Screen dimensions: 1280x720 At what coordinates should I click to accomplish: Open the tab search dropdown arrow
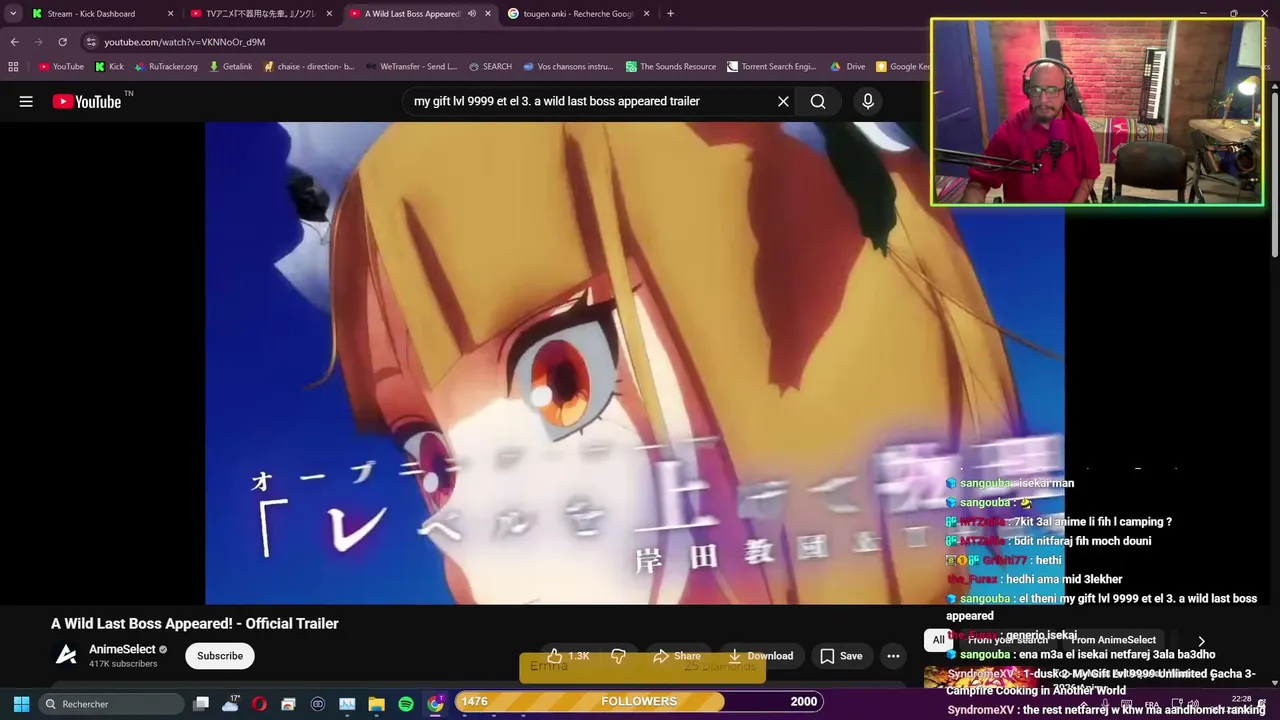pyautogui.click(x=13, y=14)
